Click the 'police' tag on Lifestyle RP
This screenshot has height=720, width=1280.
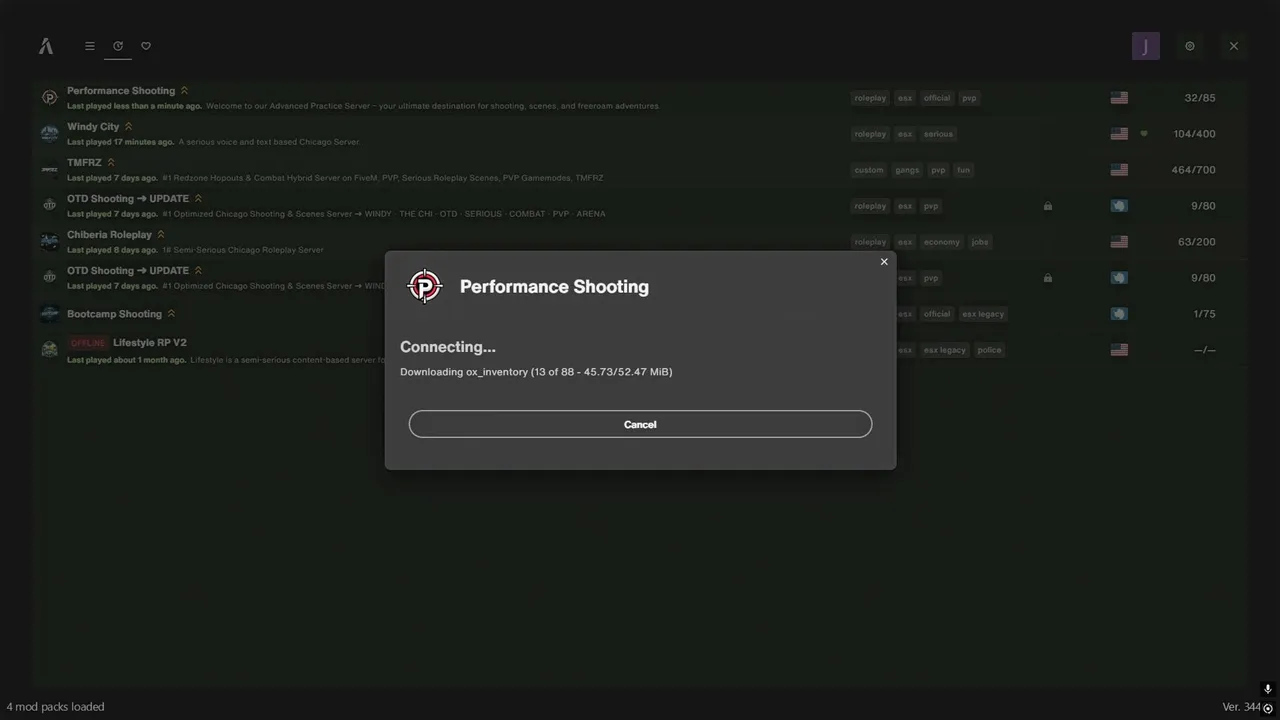pyautogui.click(x=989, y=350)
